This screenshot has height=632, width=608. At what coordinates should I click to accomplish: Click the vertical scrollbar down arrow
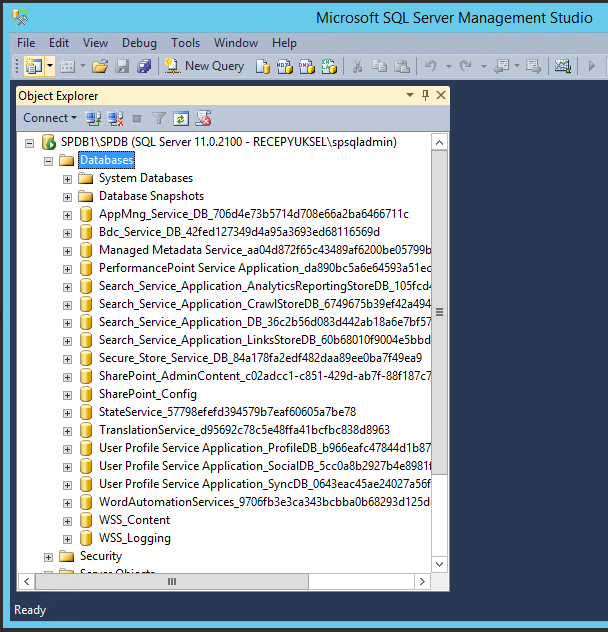pyautogui.click(x=439, y=564)
